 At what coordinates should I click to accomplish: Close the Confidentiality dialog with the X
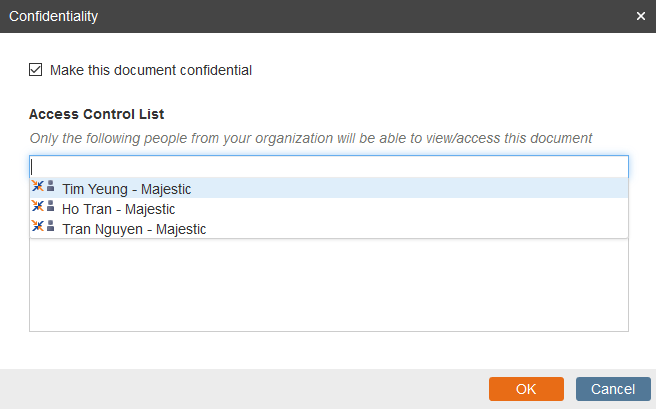641,16
